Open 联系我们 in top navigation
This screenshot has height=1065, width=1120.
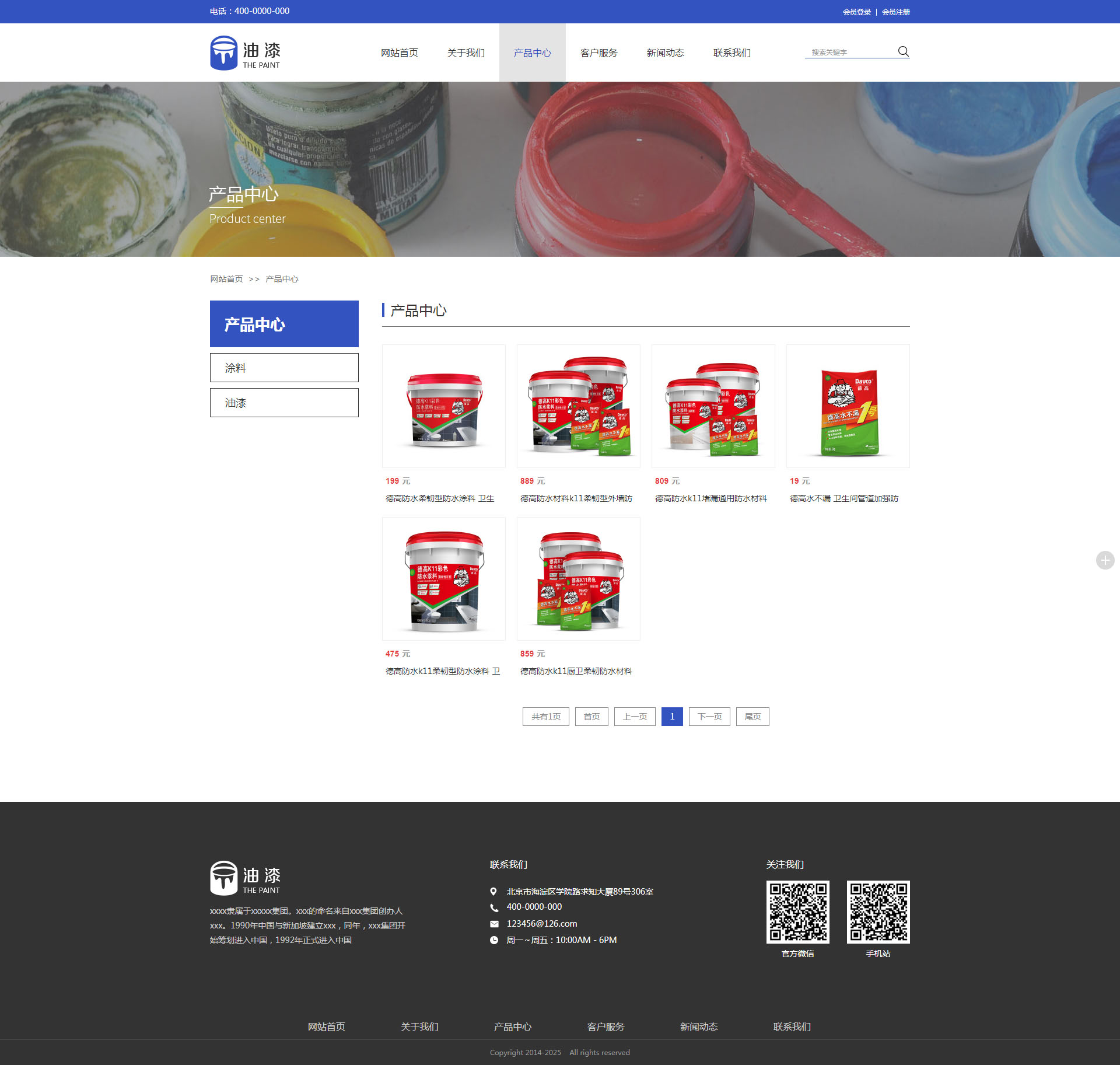pos(732,53)
